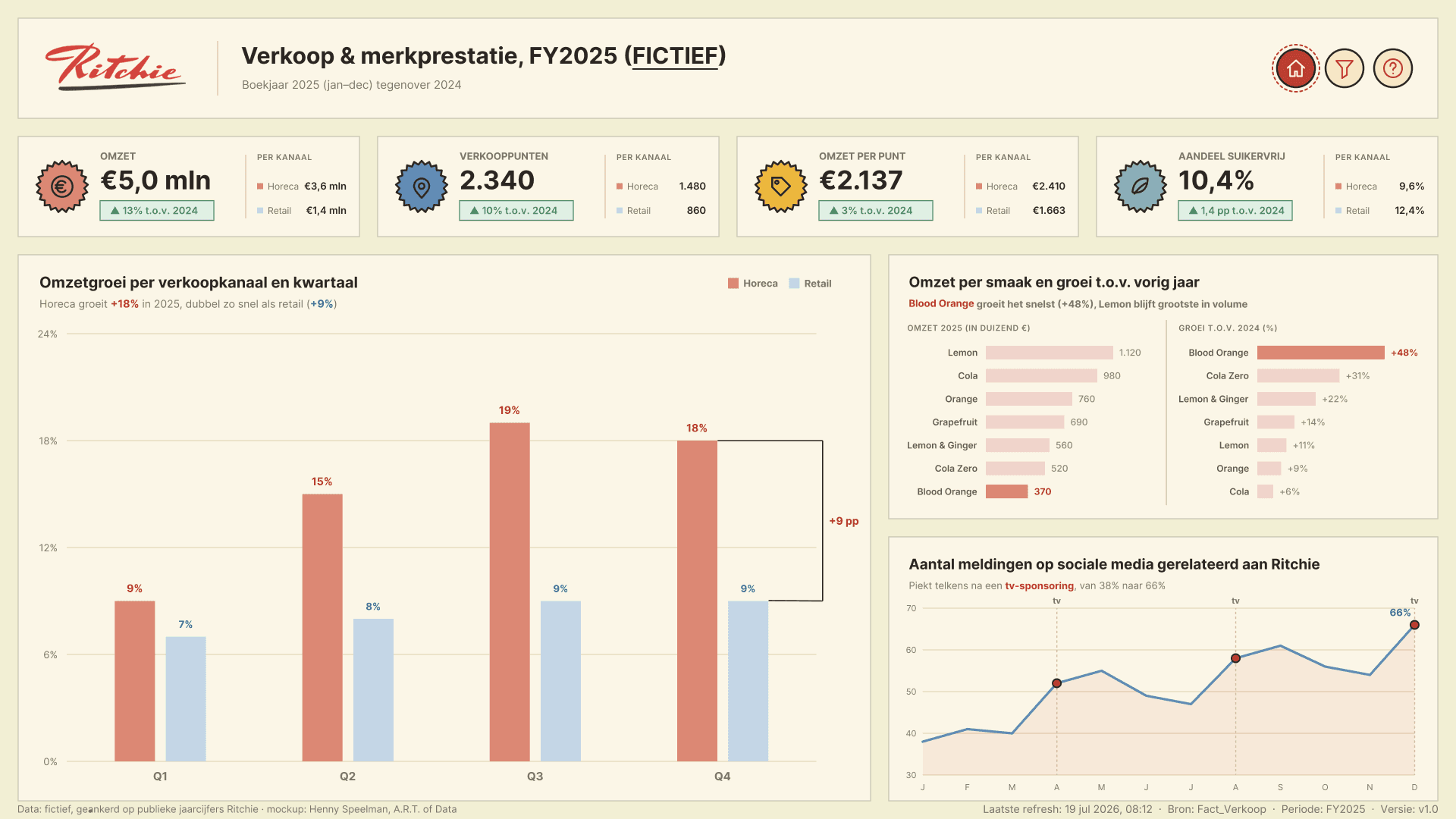Screen dimensions: 1456x819
Task: Select the Cola 980 revenue bar
Action: pos(1041,376)
